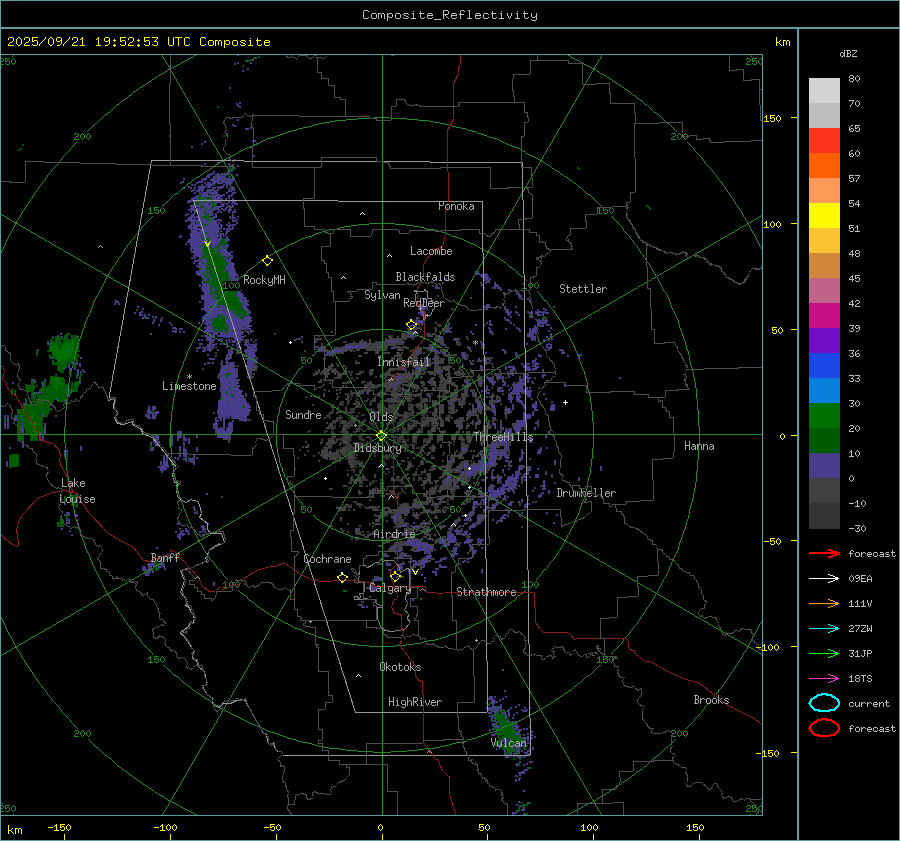Click the radar center diamond above Didsbury
The image size is (900, 841).
pos(381,435)
